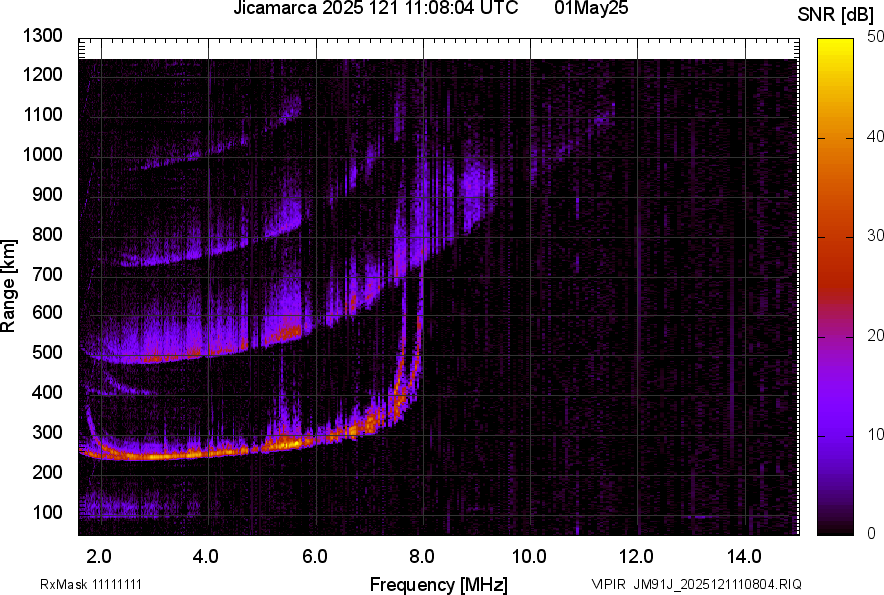This screenshot has width=884, height=595.
Task: Click the range tick label '300'
Action: 47,433
